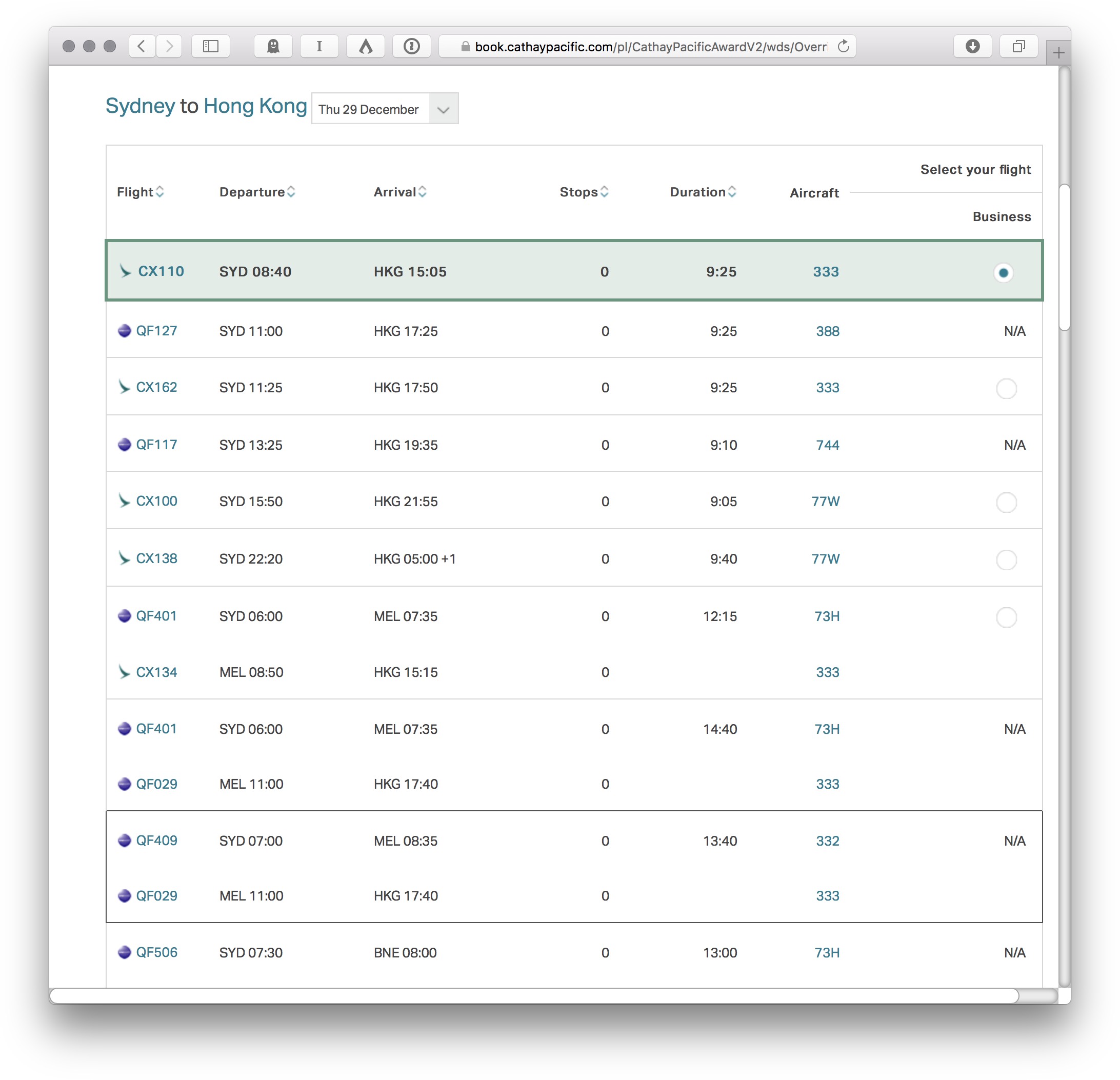This screenshot has width=1120, height=1080.
Task: Show all tabs overview
Action: tap(1018, 46)
